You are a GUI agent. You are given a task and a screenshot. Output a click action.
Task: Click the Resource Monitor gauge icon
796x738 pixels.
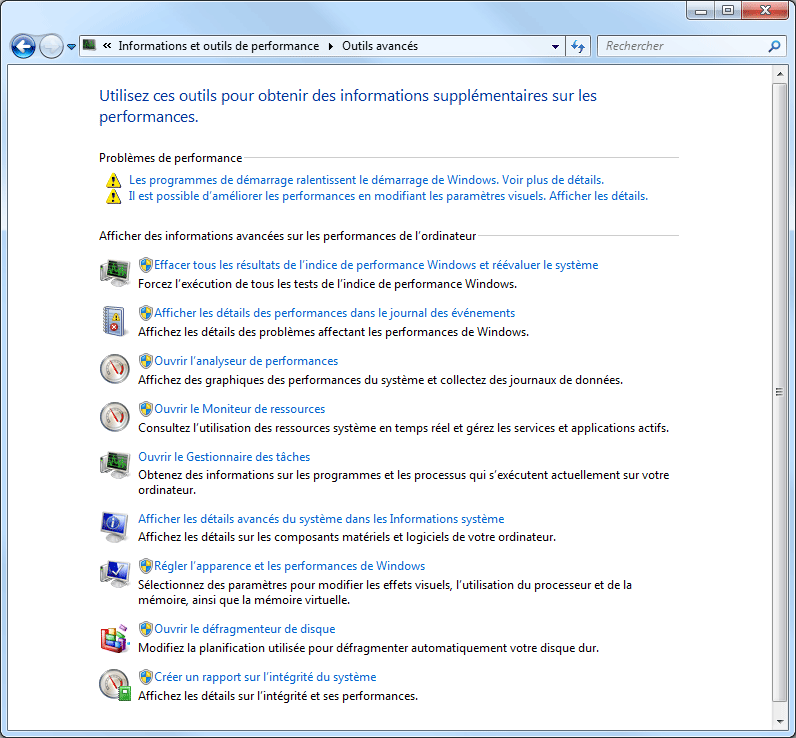[x=115, y=417]
